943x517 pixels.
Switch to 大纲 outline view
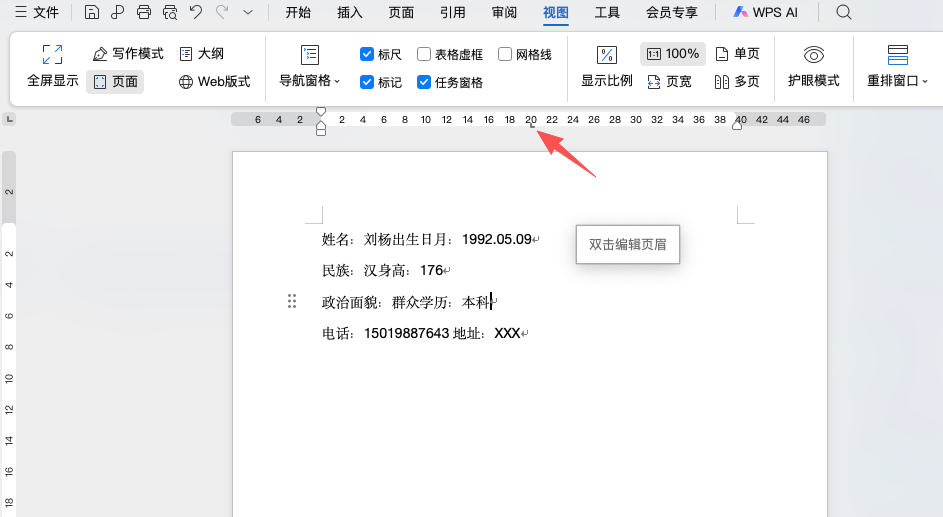click(x=202, y=54)
